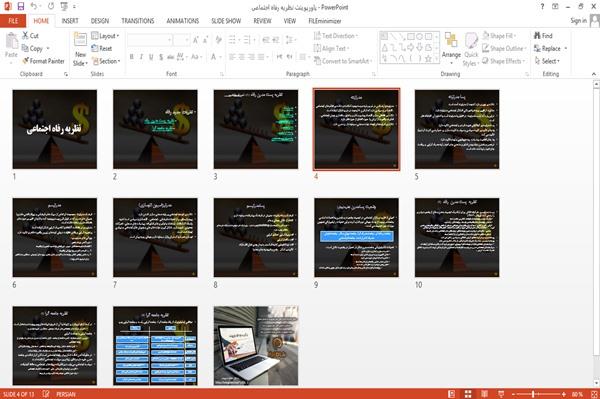Screen dimensions: 600x399
Task: Click the Sign in link
Action: (x=578, y=20)
